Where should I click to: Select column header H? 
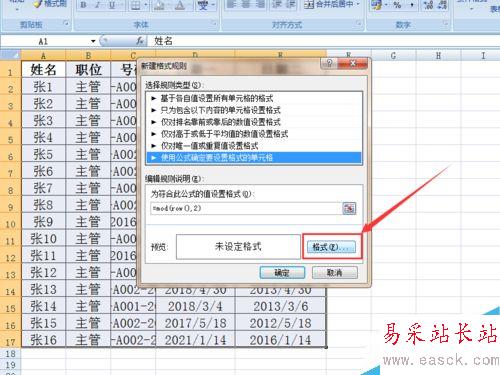(438, 55)
